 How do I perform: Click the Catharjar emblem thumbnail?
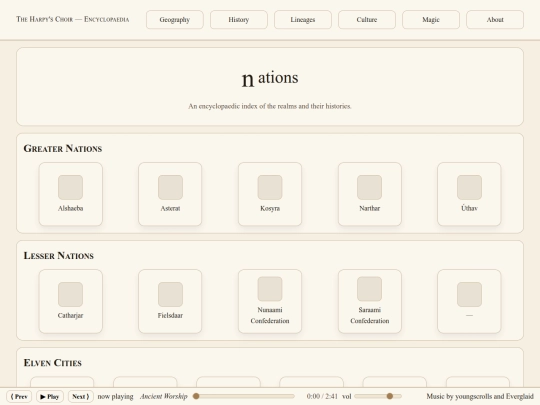pos(71,294)
